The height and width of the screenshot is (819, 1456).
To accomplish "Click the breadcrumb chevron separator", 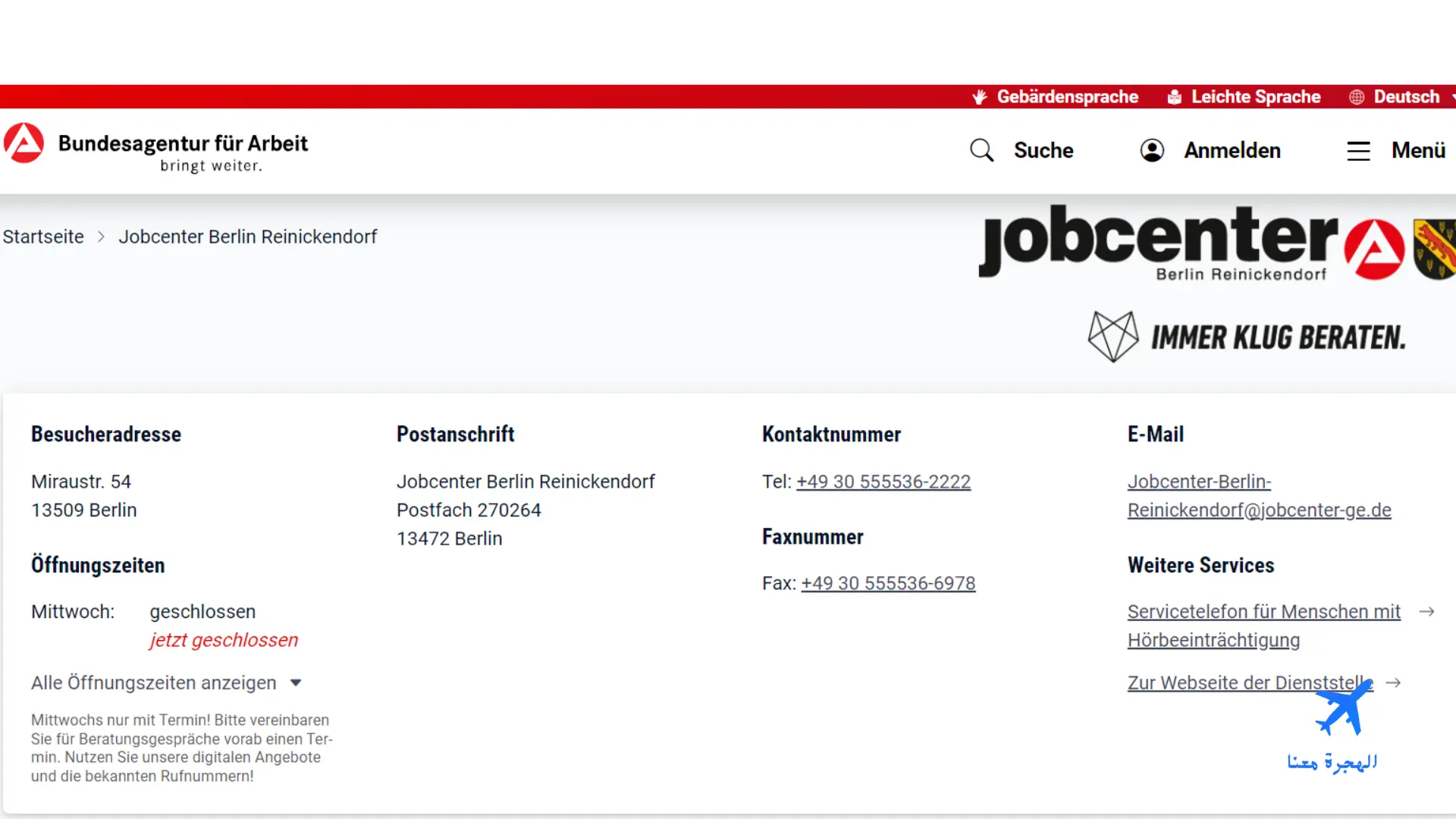I will (x=101, y=237).
